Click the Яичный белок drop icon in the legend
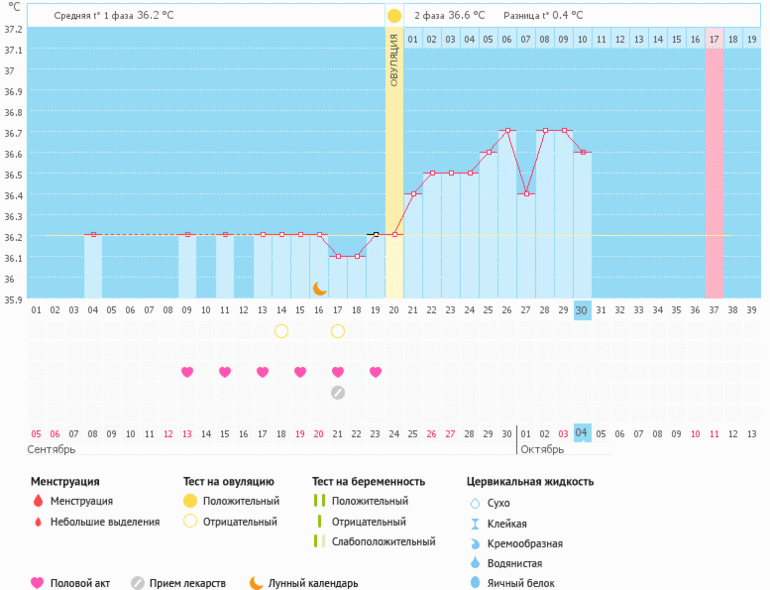 (x=474, y=583)
